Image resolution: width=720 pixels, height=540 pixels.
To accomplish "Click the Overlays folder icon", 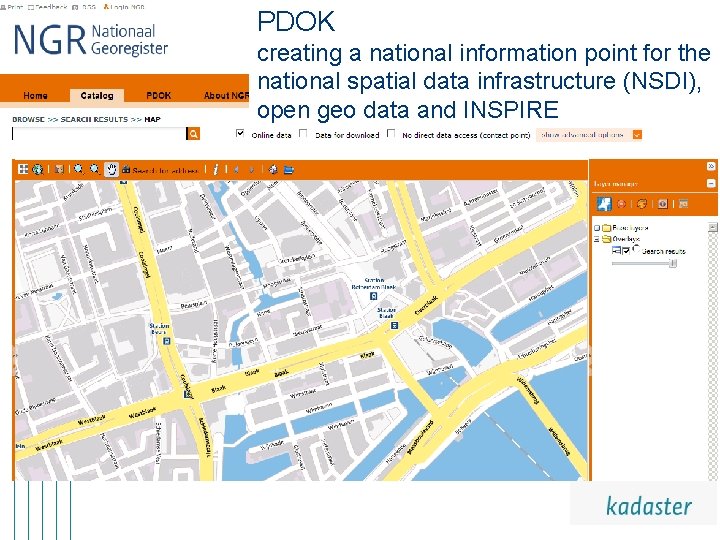I will [x=607, y=239].
